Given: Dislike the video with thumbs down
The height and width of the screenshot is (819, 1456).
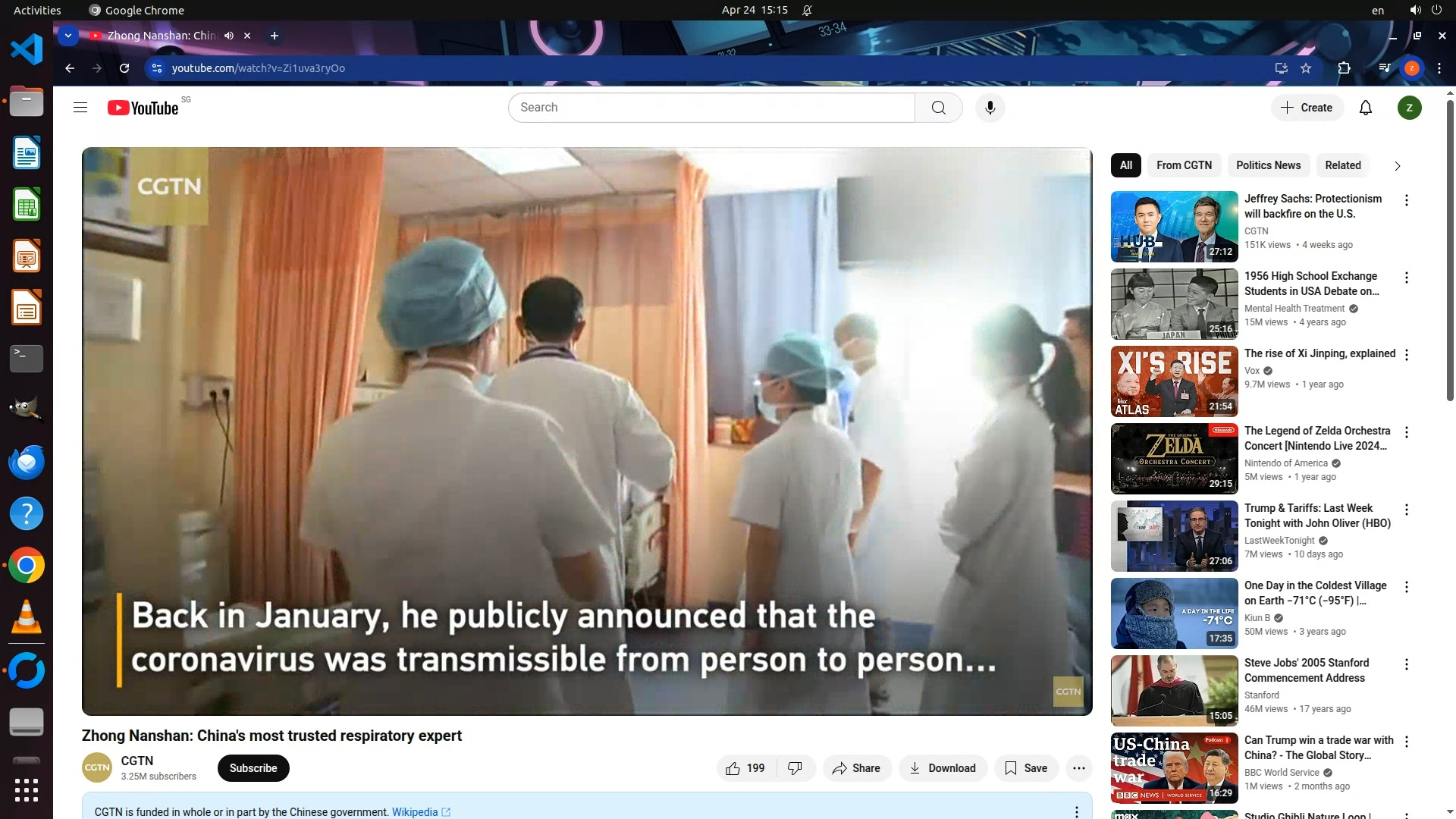Looking at the screenshot, I should (795, 768).
